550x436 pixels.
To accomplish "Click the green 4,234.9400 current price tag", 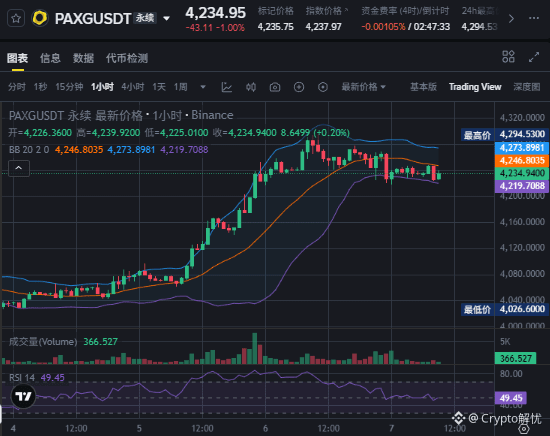I will point(522,173).
